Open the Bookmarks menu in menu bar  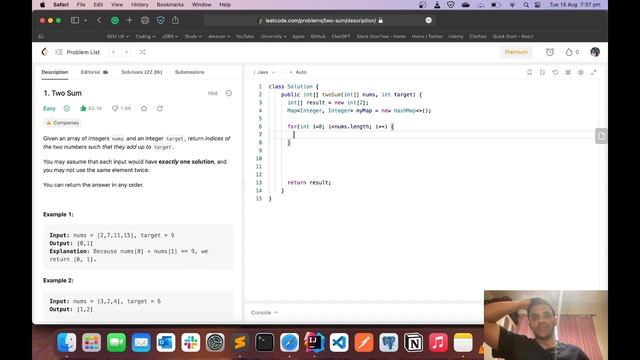(x=170, y=4)
